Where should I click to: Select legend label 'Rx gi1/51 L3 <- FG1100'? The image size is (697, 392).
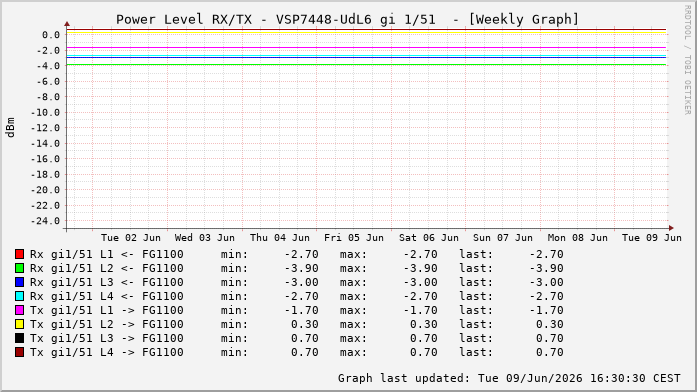(107, 282)
